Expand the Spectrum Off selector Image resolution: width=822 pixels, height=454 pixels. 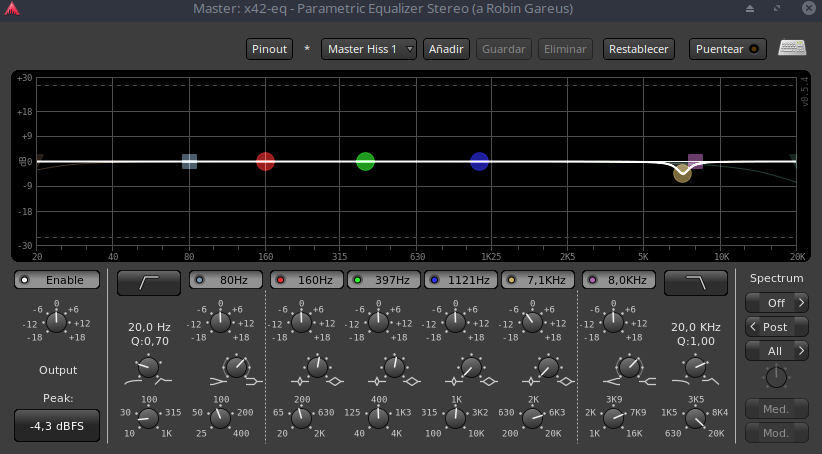pyautogui.click(x=776, y=302)
